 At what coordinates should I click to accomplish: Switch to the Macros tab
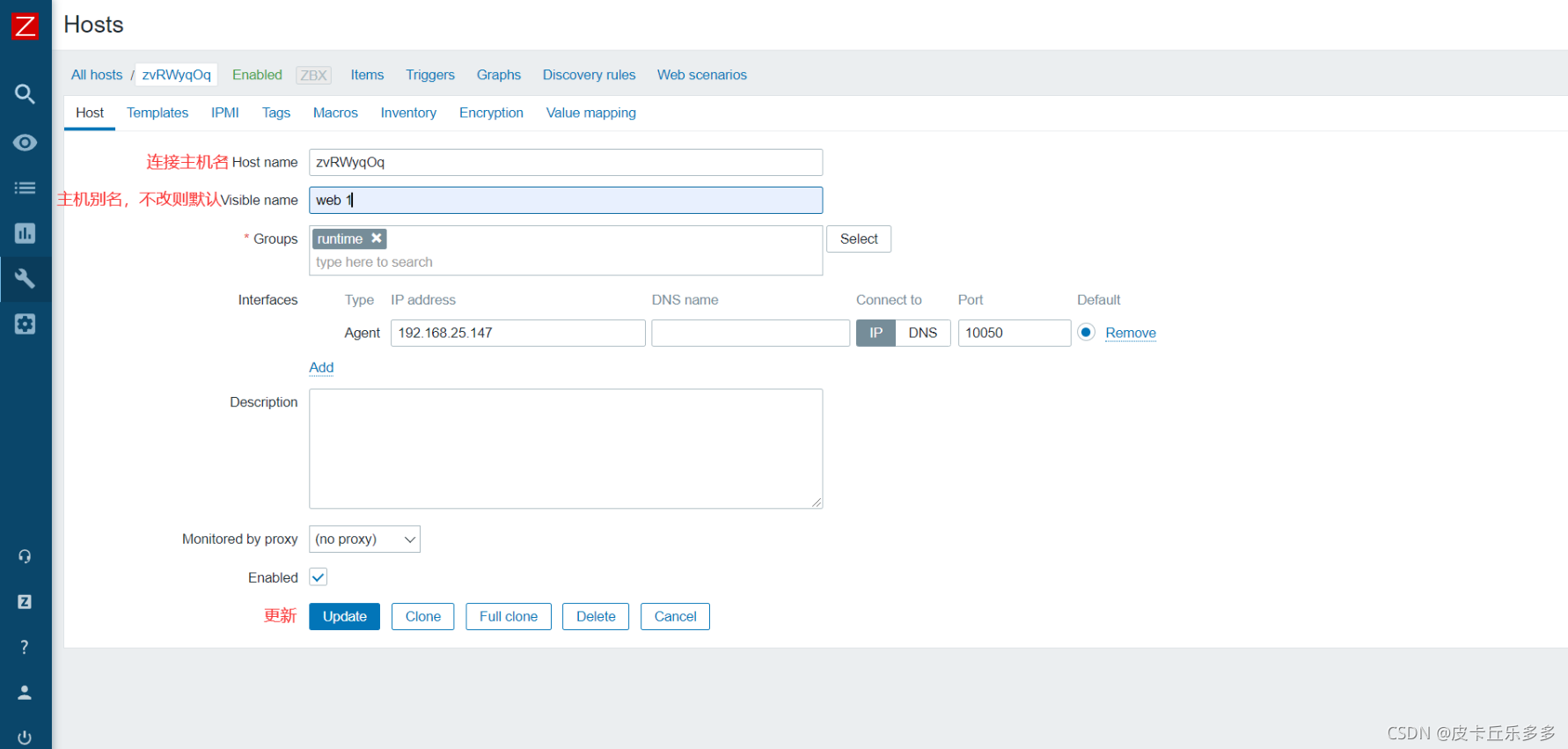coord(335,113)
